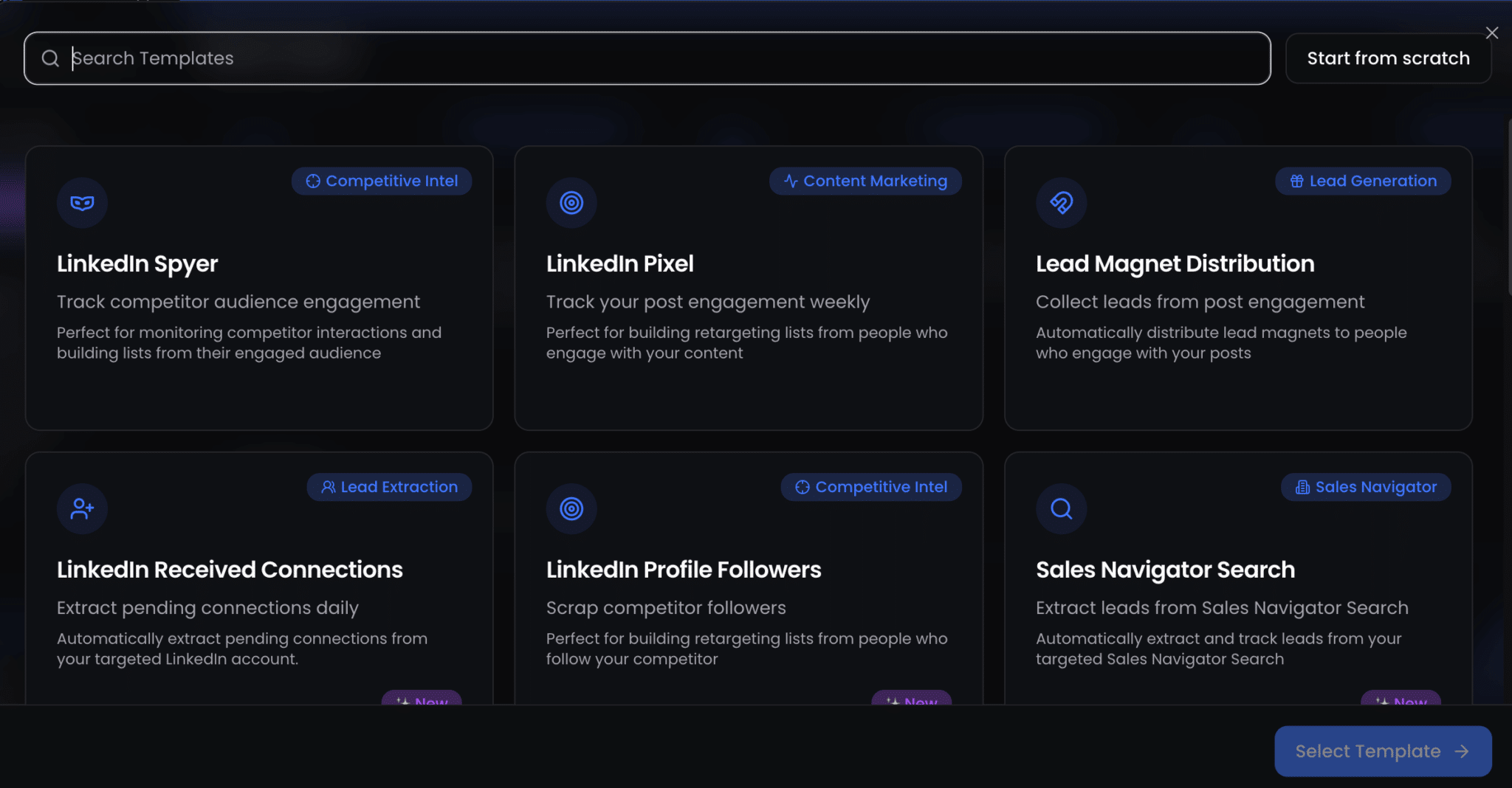Click the mask icon on LinkedIn Spyer card
The width and height of the screenshot is (1512, 788).
82,203
